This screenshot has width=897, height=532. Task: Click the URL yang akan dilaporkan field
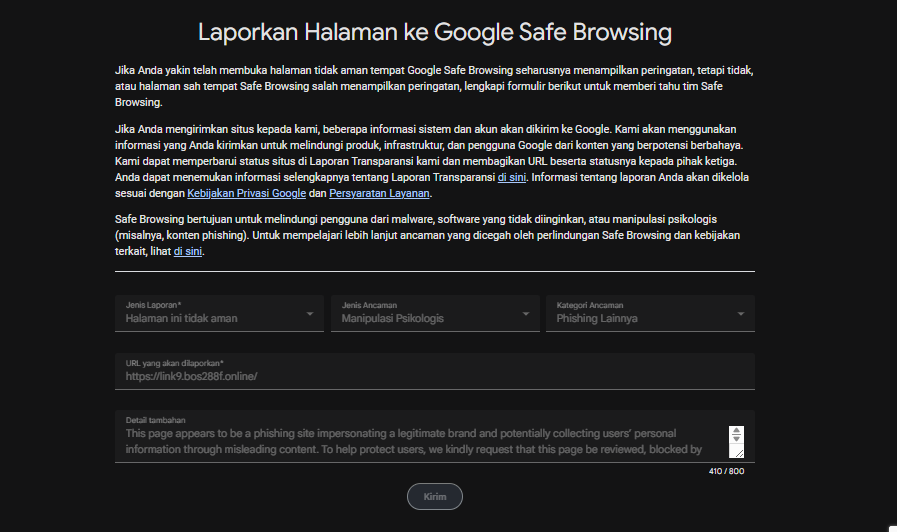click(x=435, y=371)
